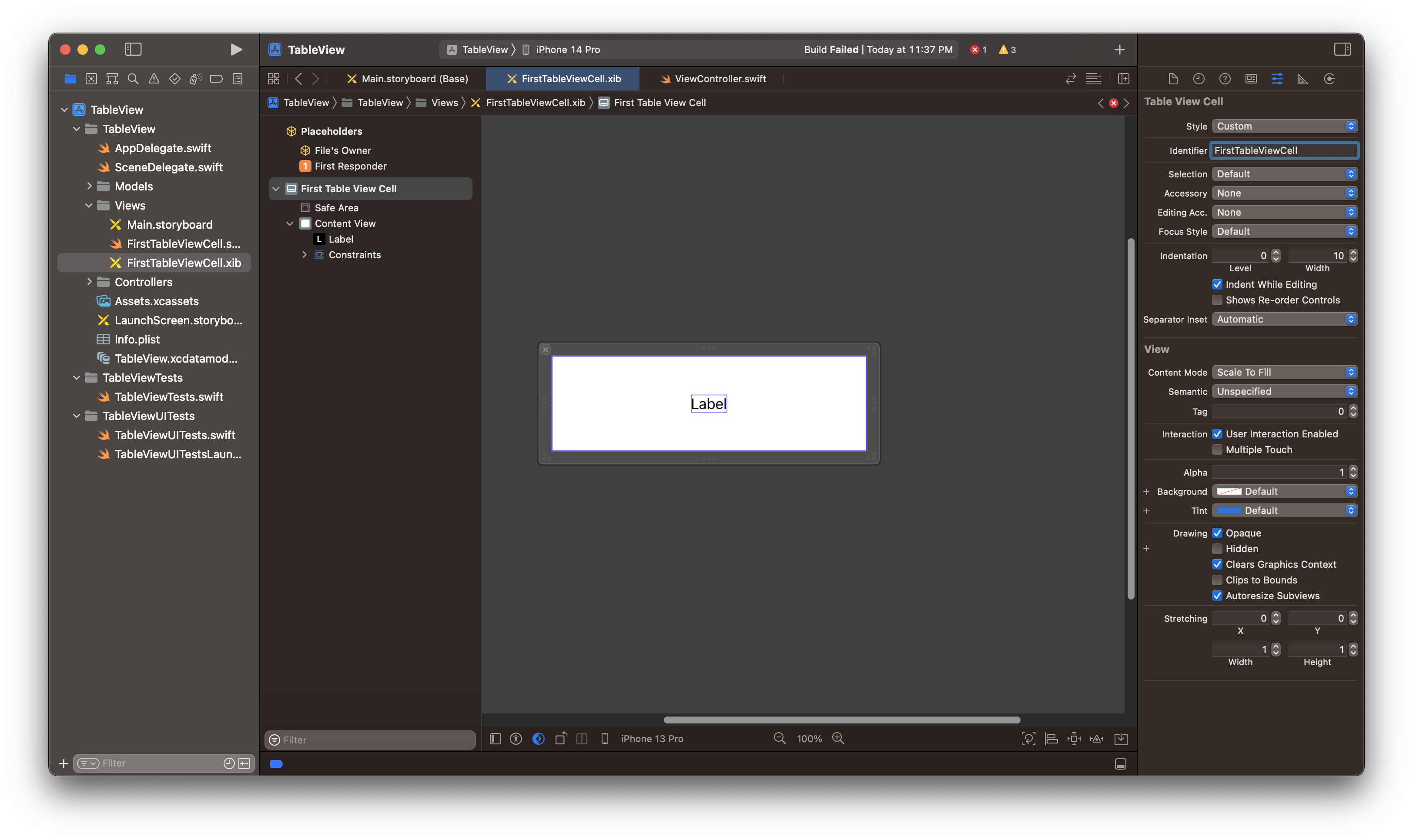Click the Run build play button
This screenshot has width=1413, height=840.
[236, 50]
